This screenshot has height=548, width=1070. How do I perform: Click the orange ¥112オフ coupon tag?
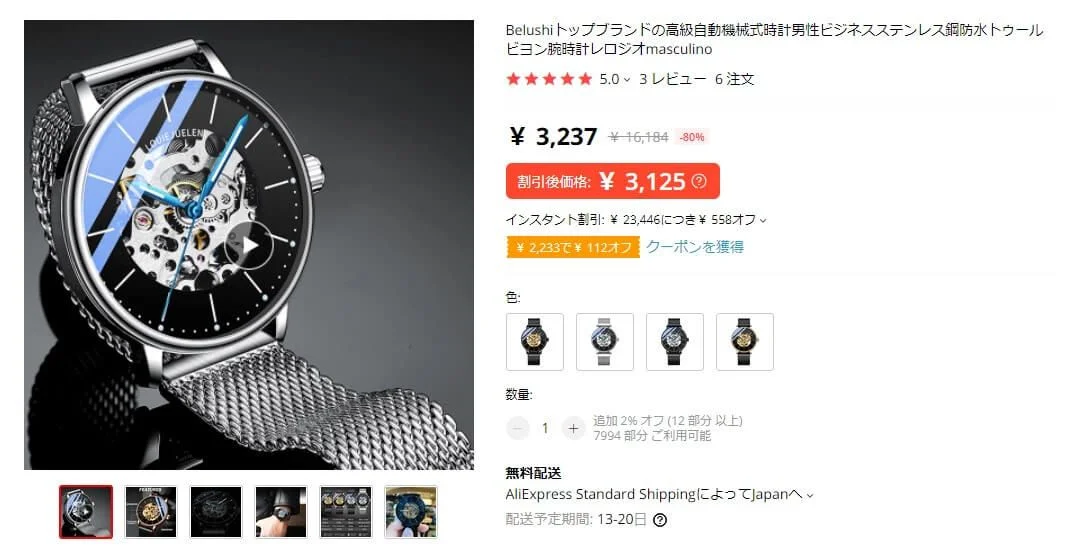(x=573, y=247)
